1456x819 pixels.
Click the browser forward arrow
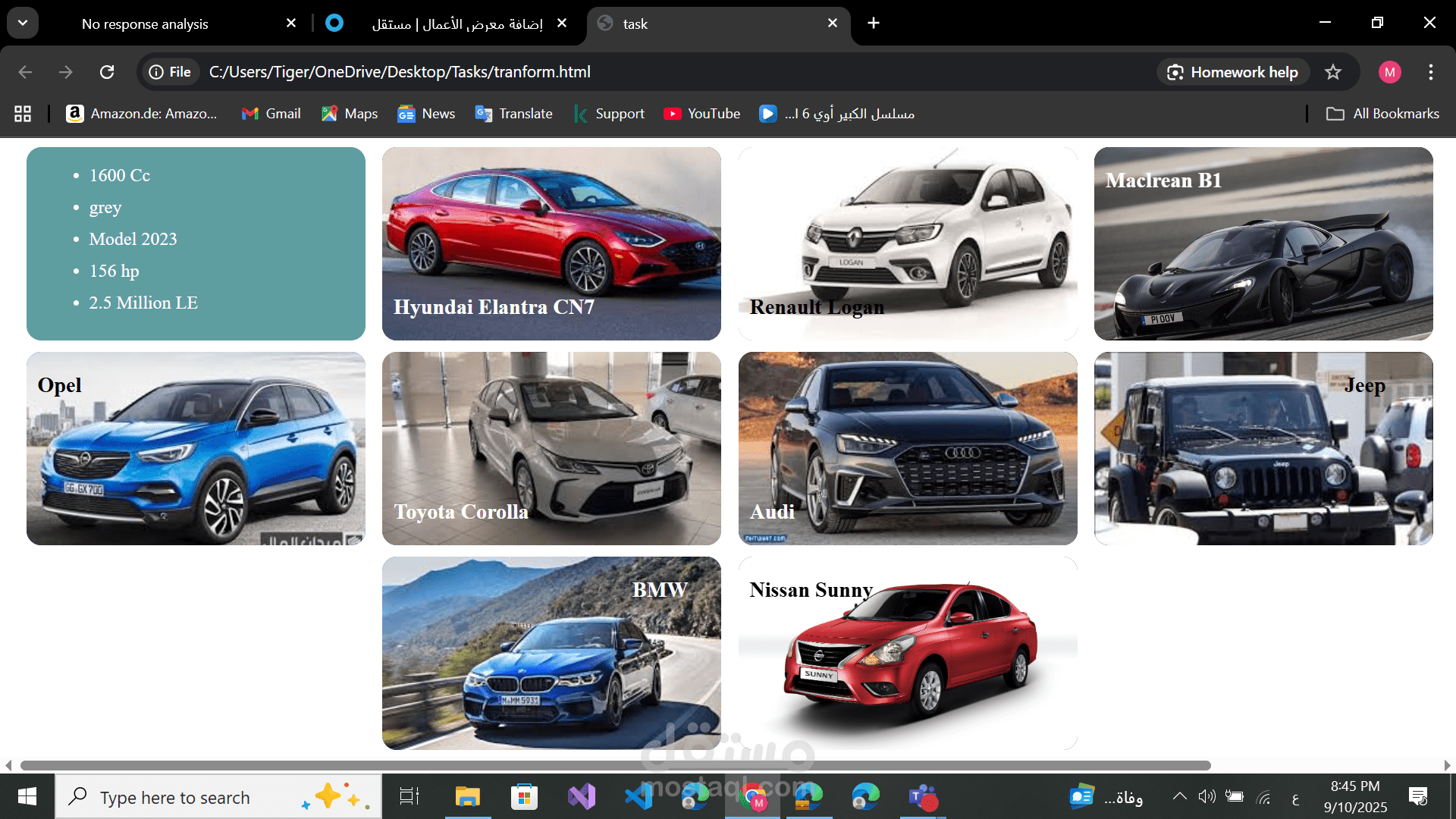click(66, 72)
